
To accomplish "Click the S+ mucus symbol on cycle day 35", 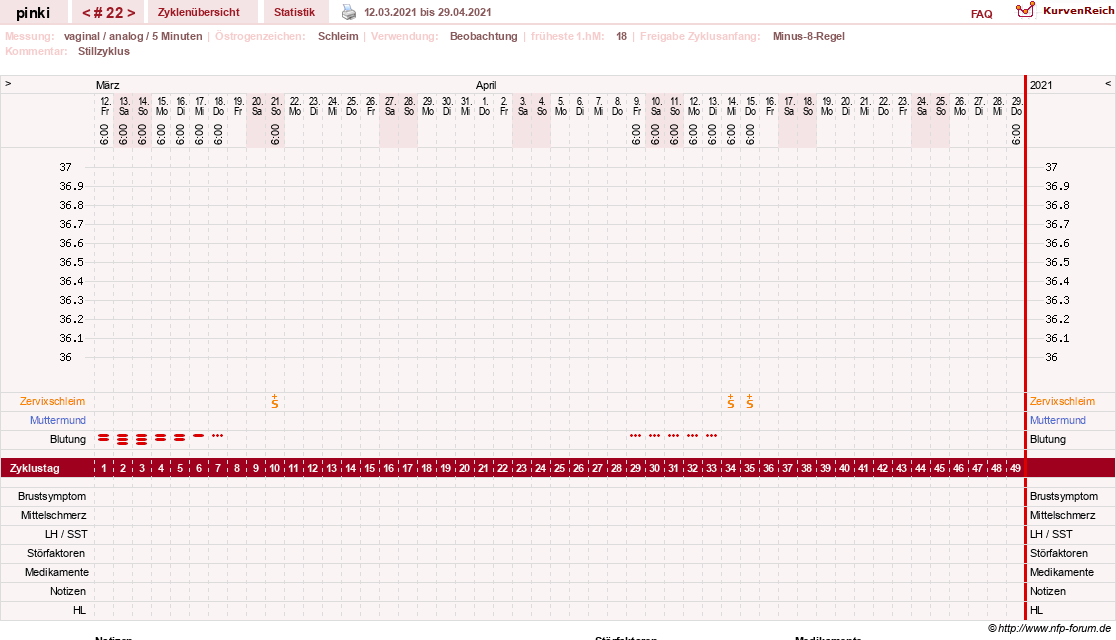I will click(749, 402).
